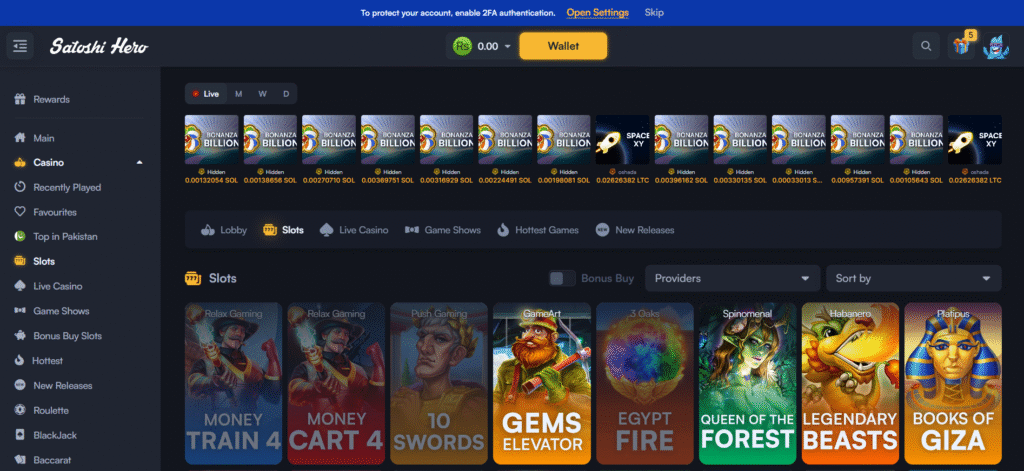The image size is (1024, 471).
Task: Open the Gems Elevator game card
Action: point(542,383)
